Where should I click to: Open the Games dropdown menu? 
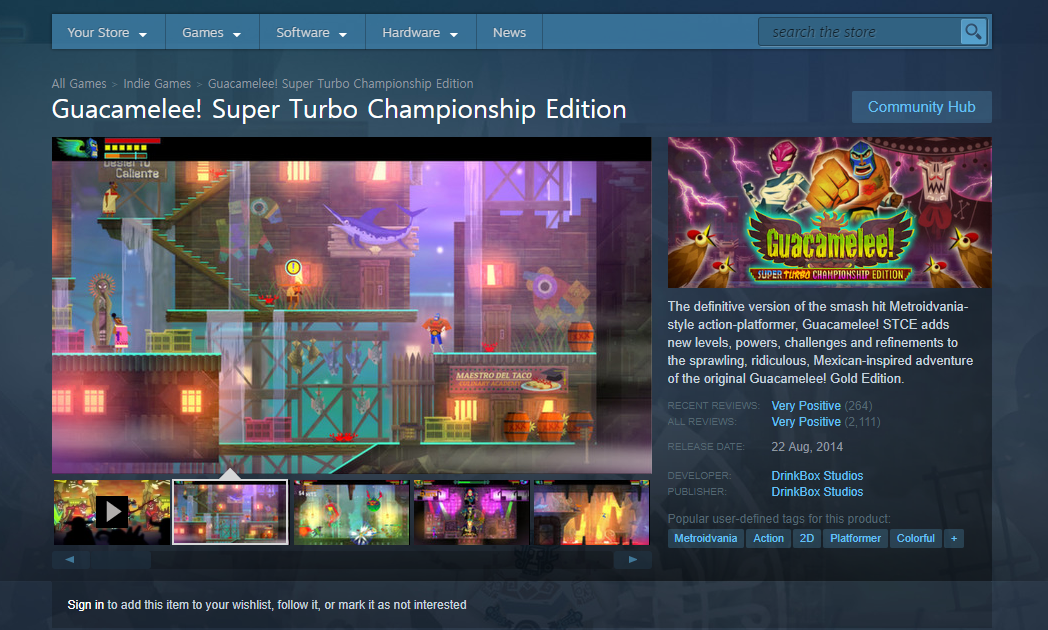[x=211, y=32]
